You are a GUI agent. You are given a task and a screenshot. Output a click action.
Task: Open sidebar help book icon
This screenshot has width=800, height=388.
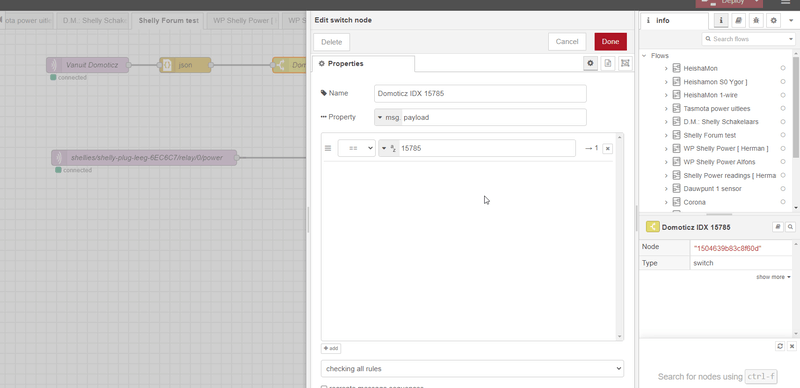click(x=738, y=20)
